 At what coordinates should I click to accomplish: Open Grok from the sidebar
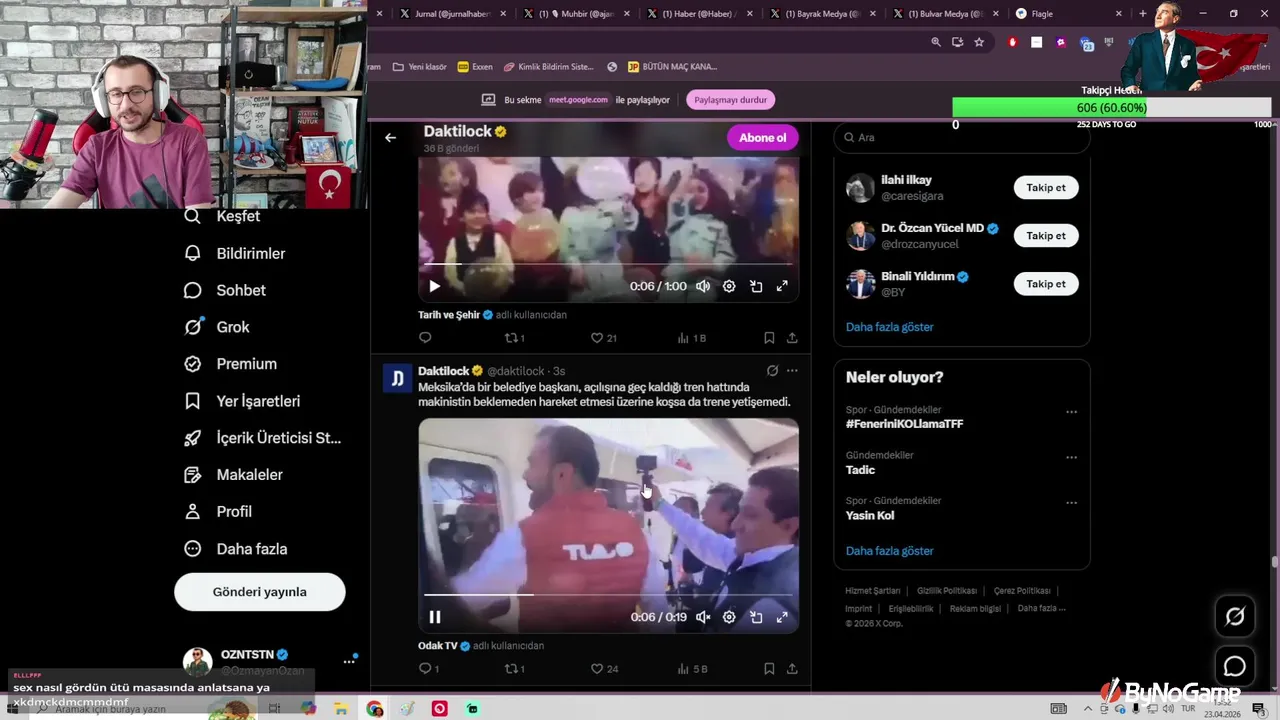point(217,327)
